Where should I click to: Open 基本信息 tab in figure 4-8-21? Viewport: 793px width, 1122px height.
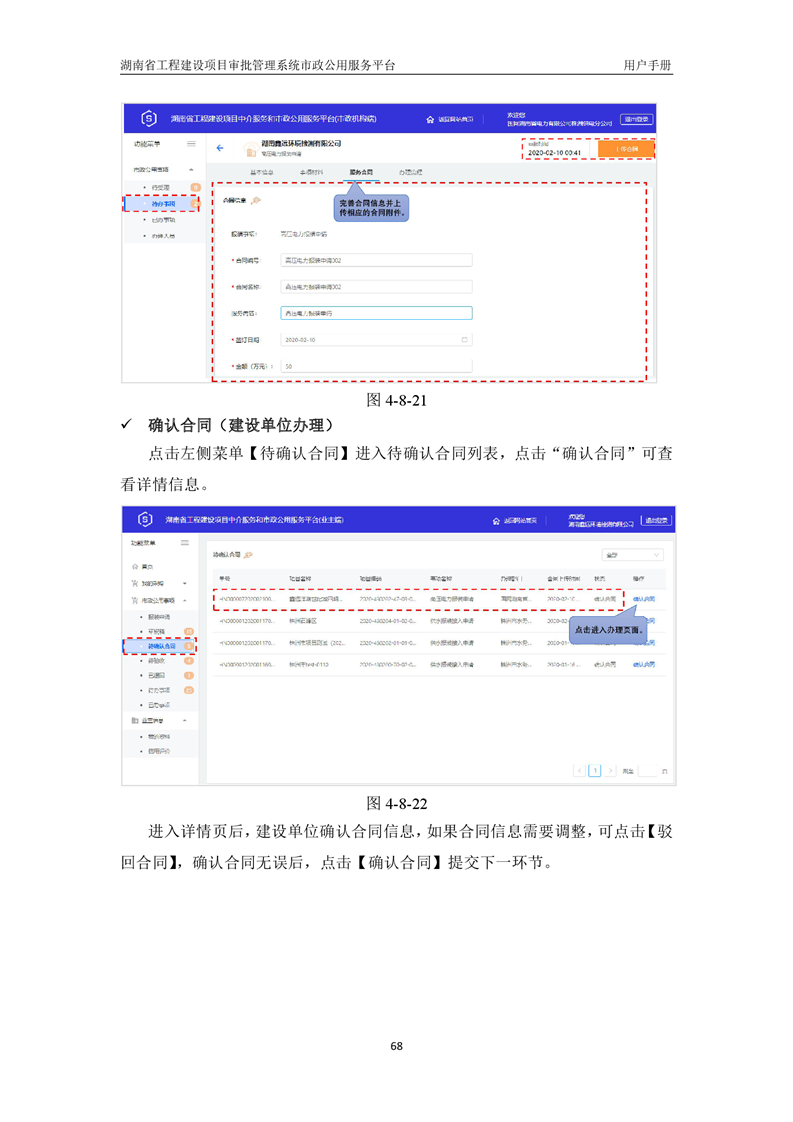262,172
